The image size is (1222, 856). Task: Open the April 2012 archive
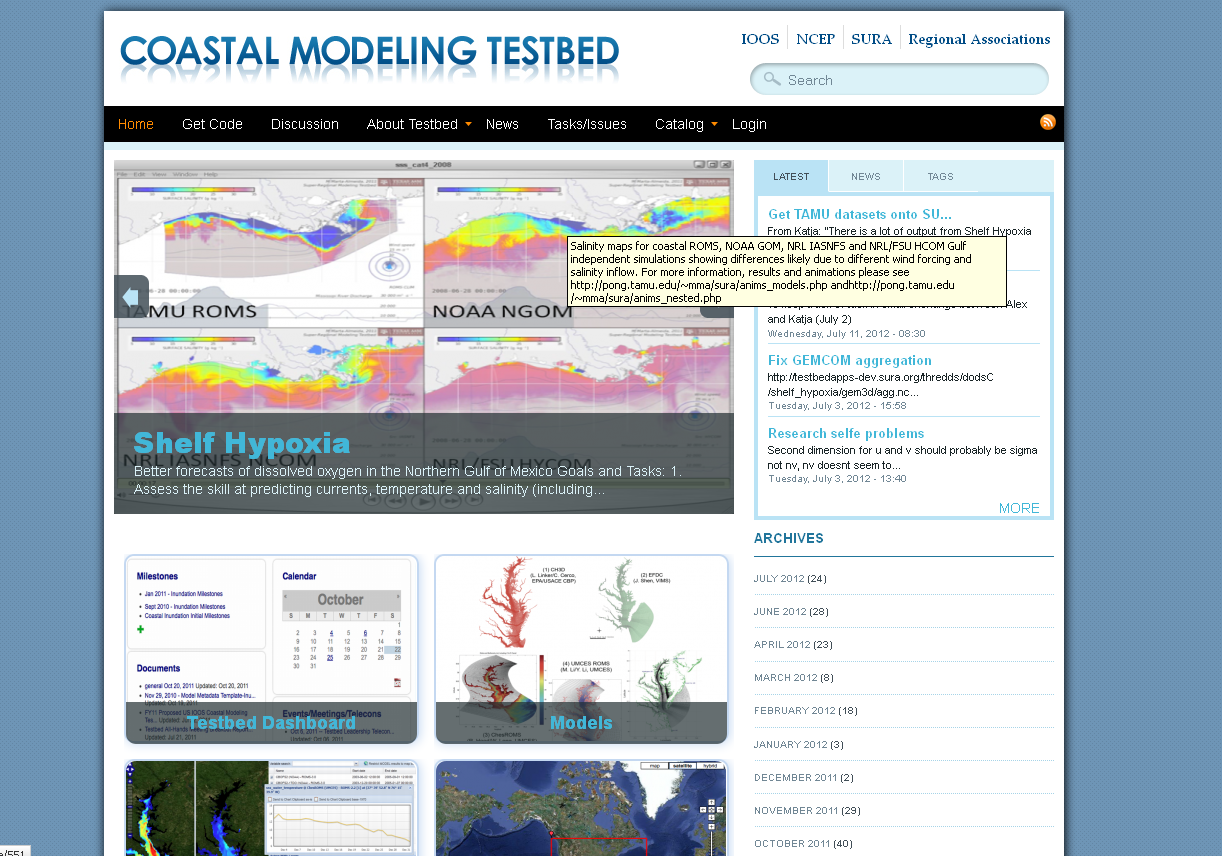point(782,644)
